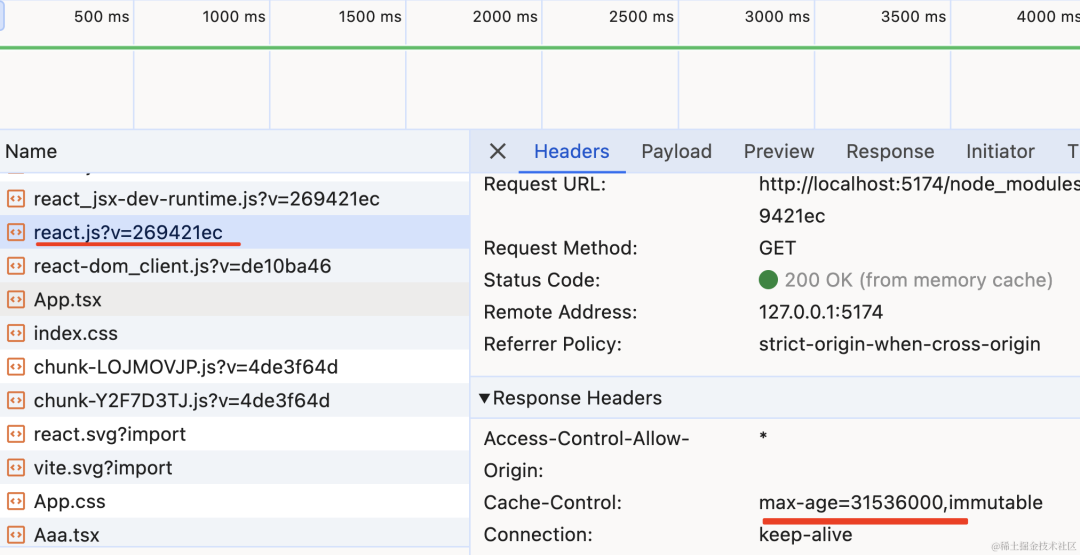Screen dimensions: 1080x555
Task: Switch to the Payload tab
Action: click(676, 151)
